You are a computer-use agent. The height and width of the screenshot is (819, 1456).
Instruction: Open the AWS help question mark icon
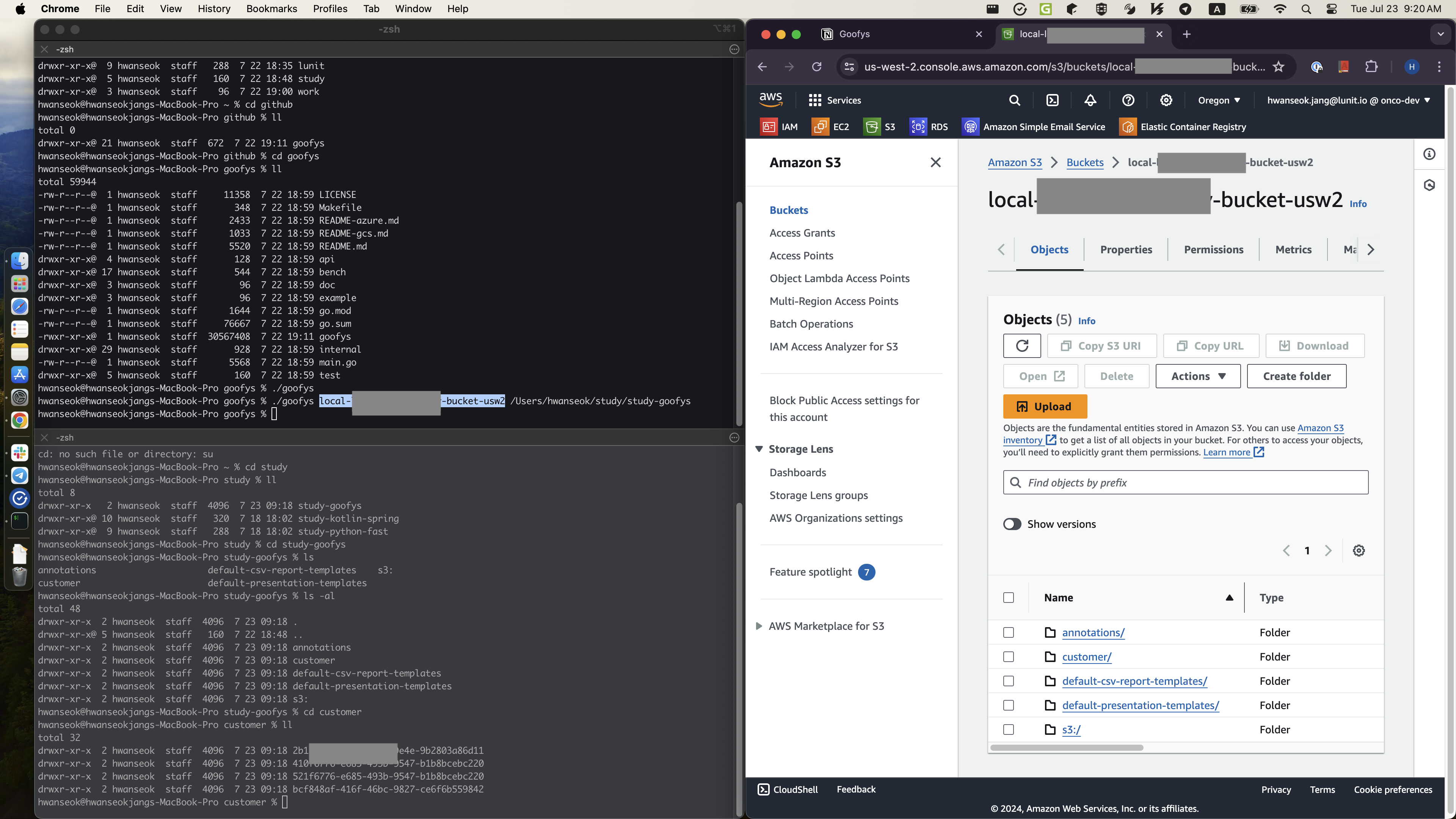1128,100
